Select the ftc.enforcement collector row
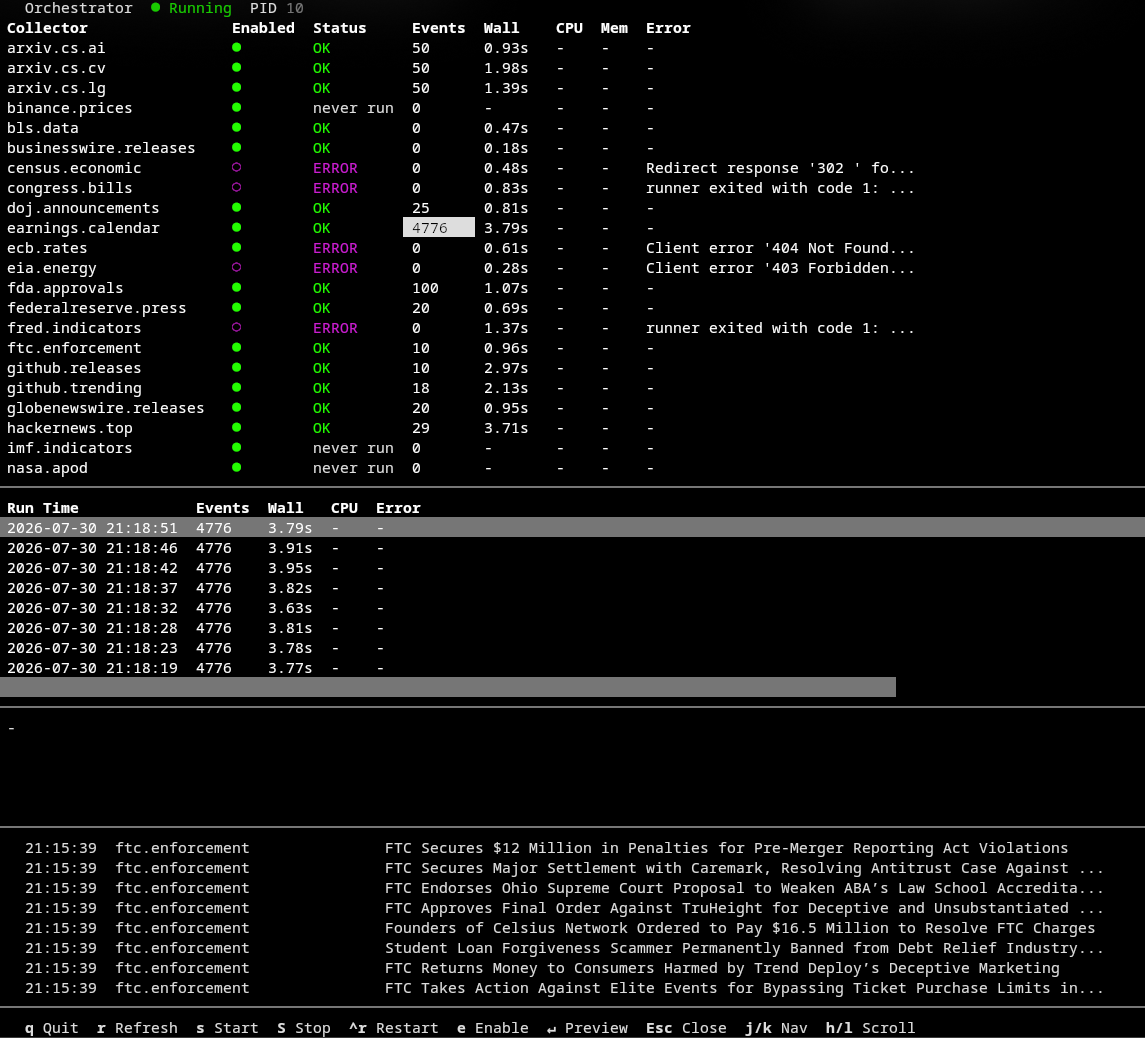Screen dimensions: 1145x1038 pyautogui.click(x=572, y=348)
